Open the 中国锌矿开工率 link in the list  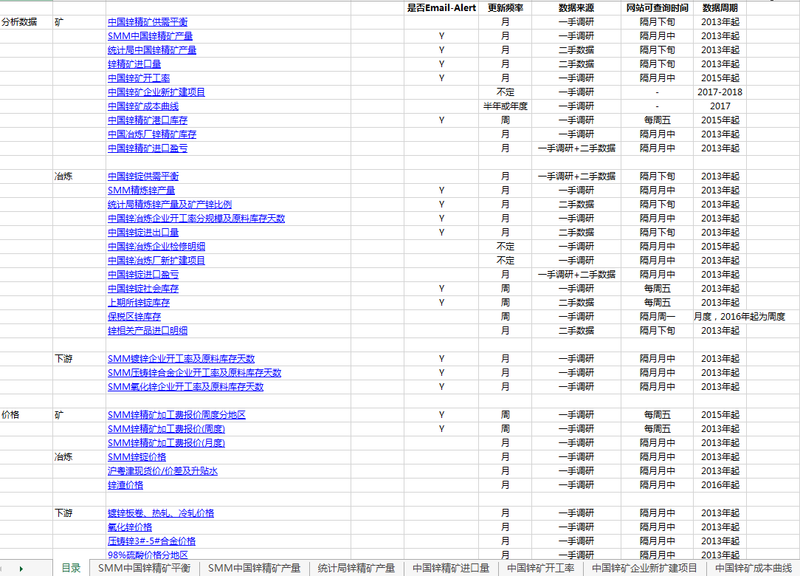[x=139, y=78]
